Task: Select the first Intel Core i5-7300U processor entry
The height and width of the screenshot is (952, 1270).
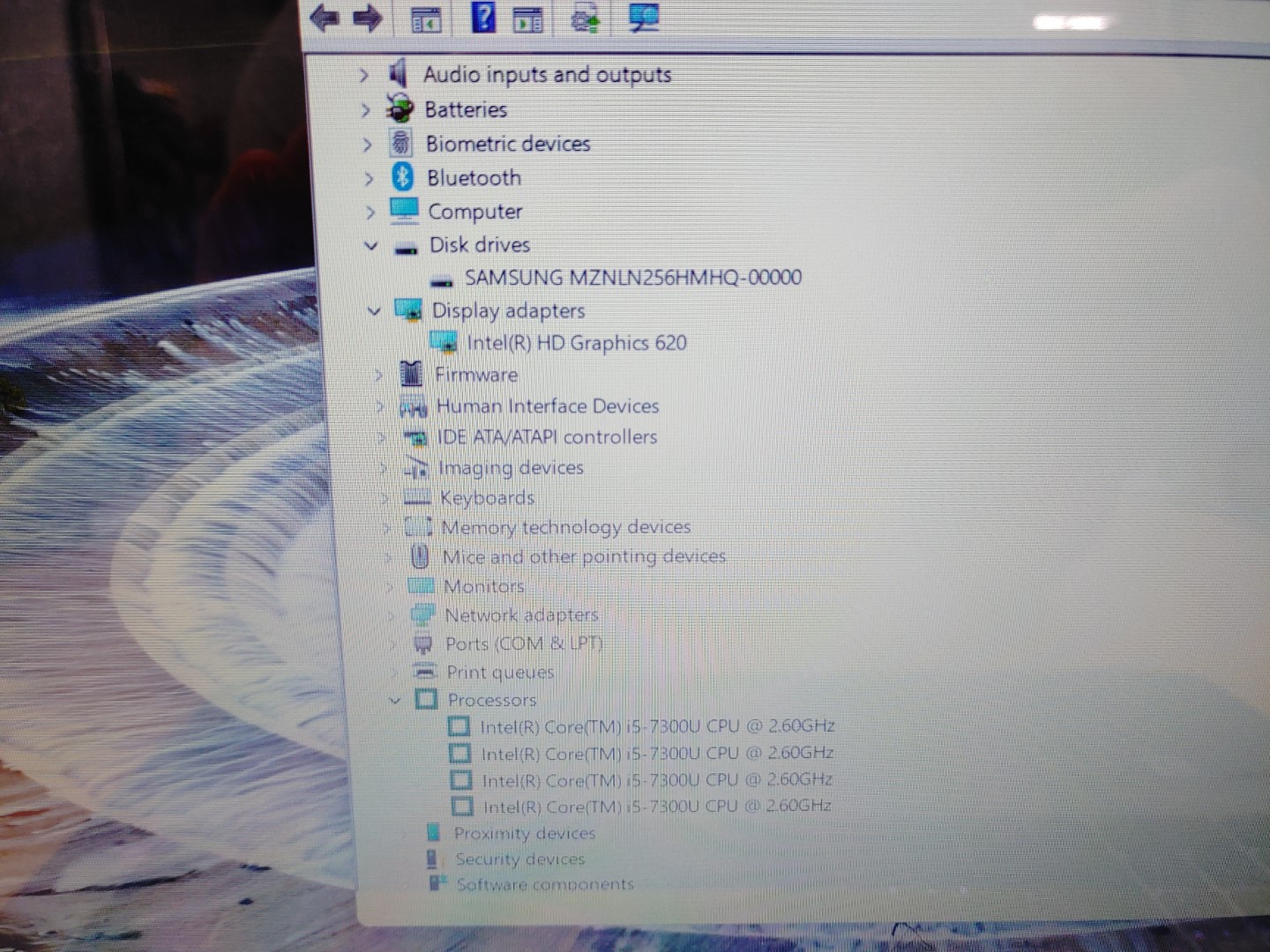Action: (x=656, y=726)
